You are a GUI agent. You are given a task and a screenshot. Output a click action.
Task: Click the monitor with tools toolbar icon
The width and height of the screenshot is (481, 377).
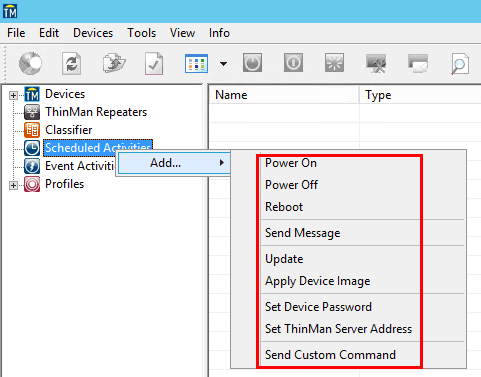tap(376, 63)
